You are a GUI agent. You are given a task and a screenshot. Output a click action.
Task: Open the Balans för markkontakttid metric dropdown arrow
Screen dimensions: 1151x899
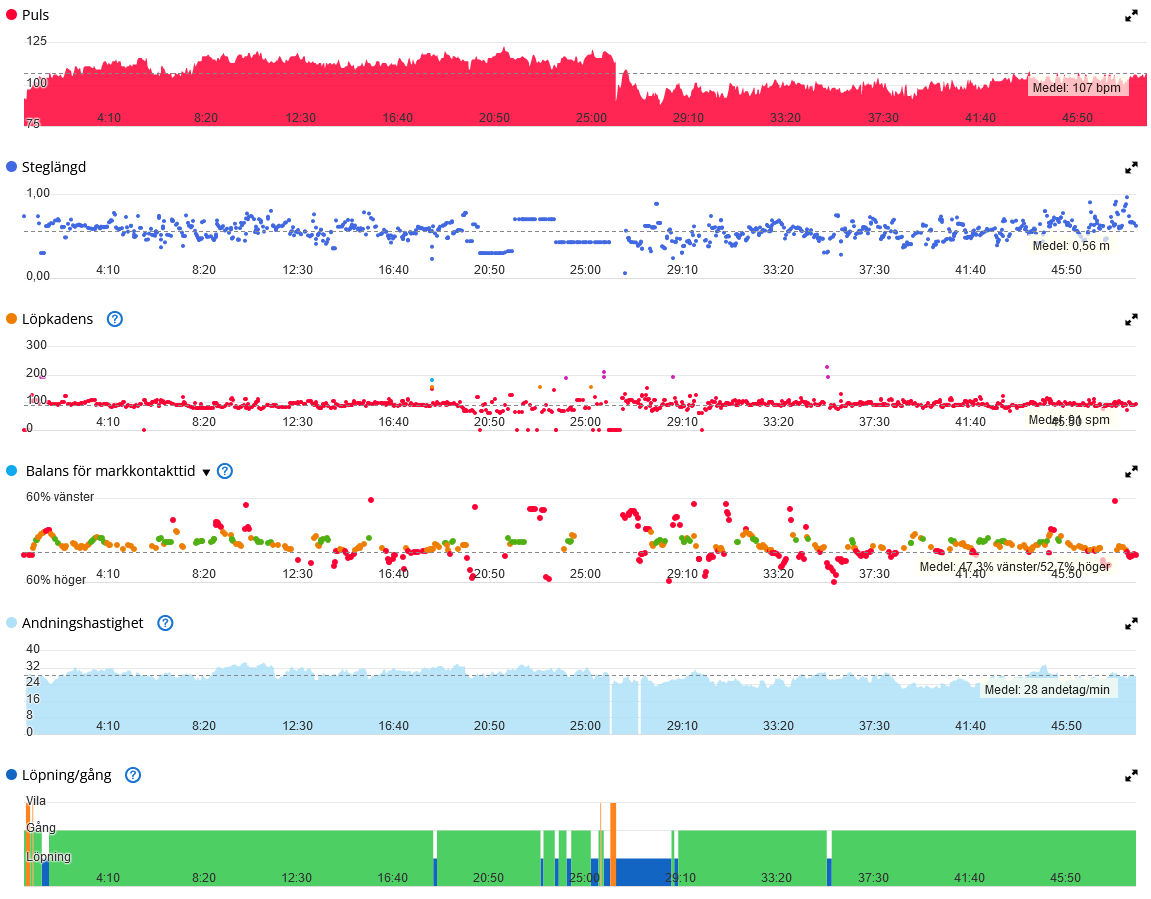(206, 472)
